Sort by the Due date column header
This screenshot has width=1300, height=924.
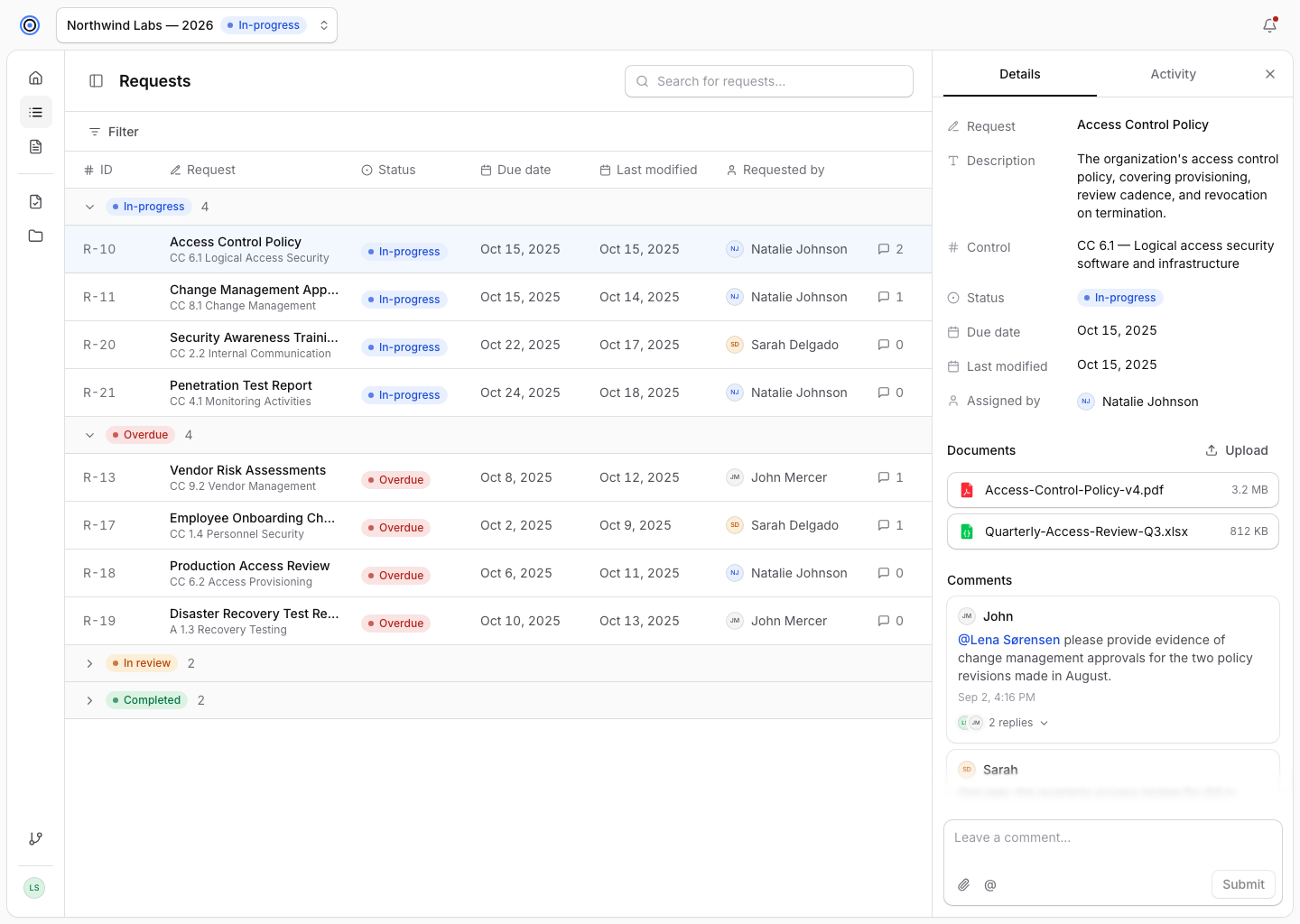[x=515, y=170]
